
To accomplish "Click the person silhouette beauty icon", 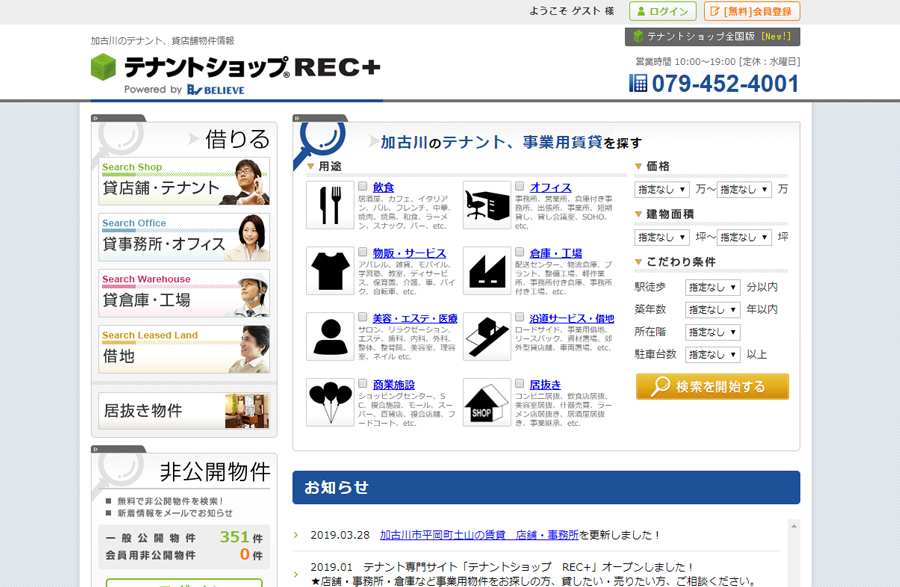I will pyautogui.click(x=330, y=336).
